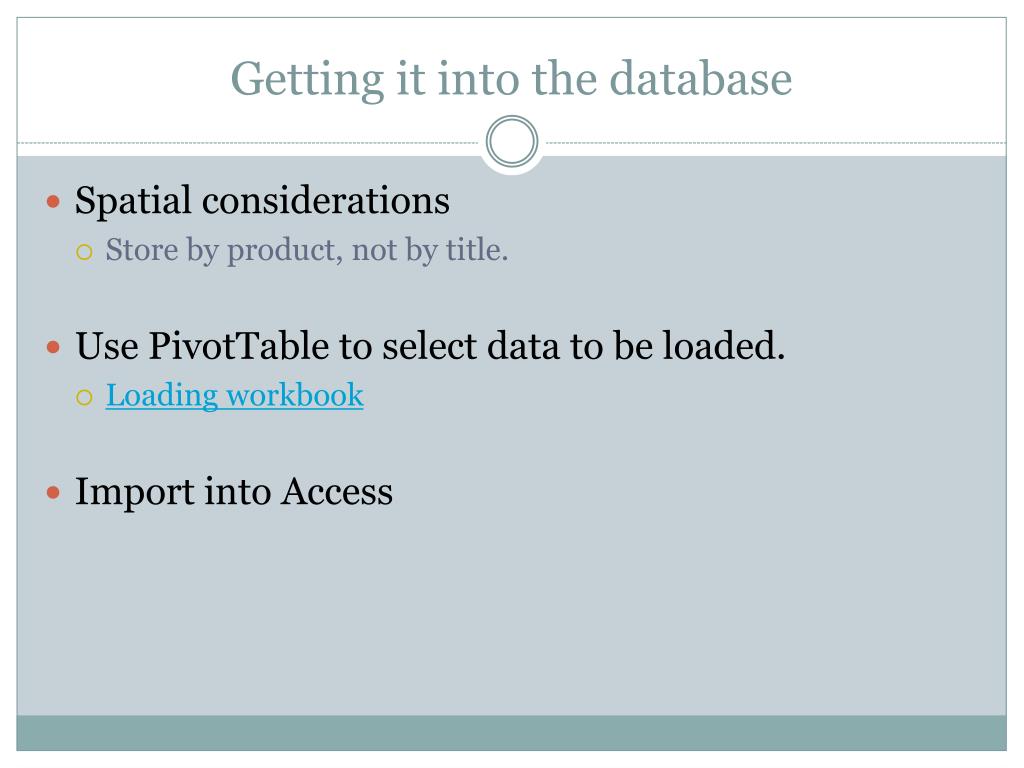The image size is (1024, 768).
Task: Click the empty gray area below Import into Access
Action: click(511, 614)
